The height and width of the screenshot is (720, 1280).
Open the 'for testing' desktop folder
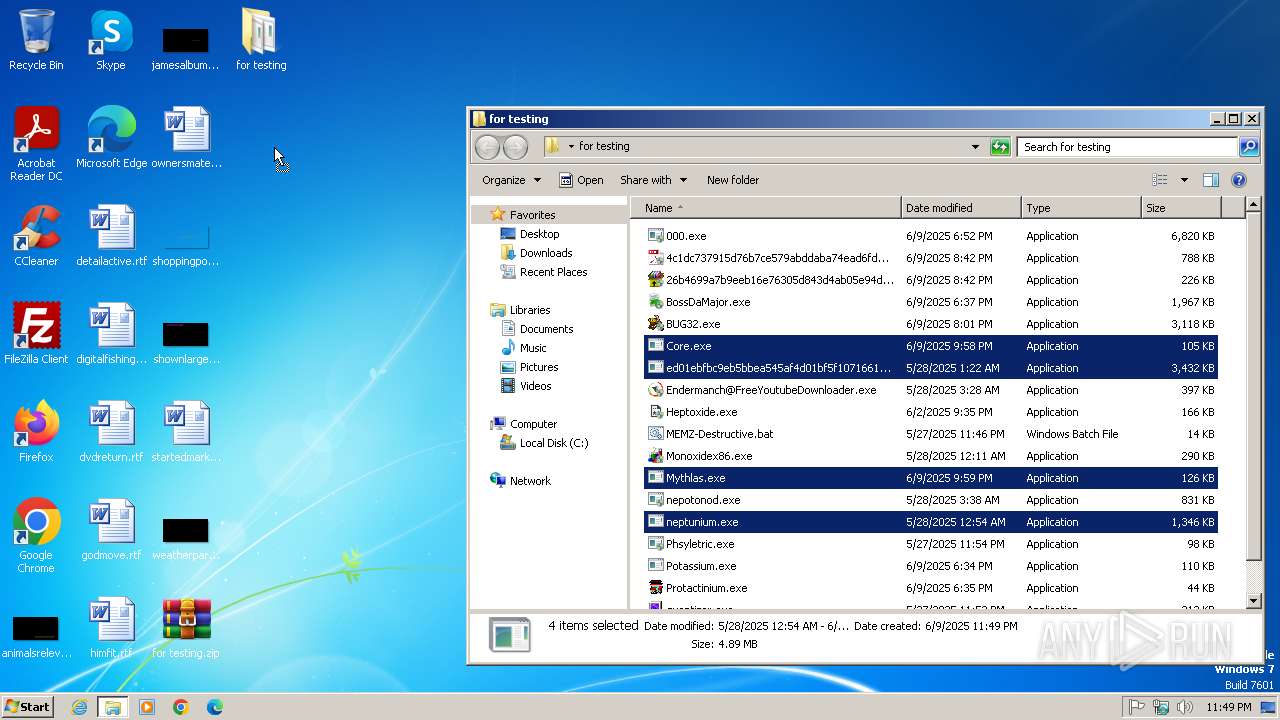pyautogui.click(x=261, y=40)
